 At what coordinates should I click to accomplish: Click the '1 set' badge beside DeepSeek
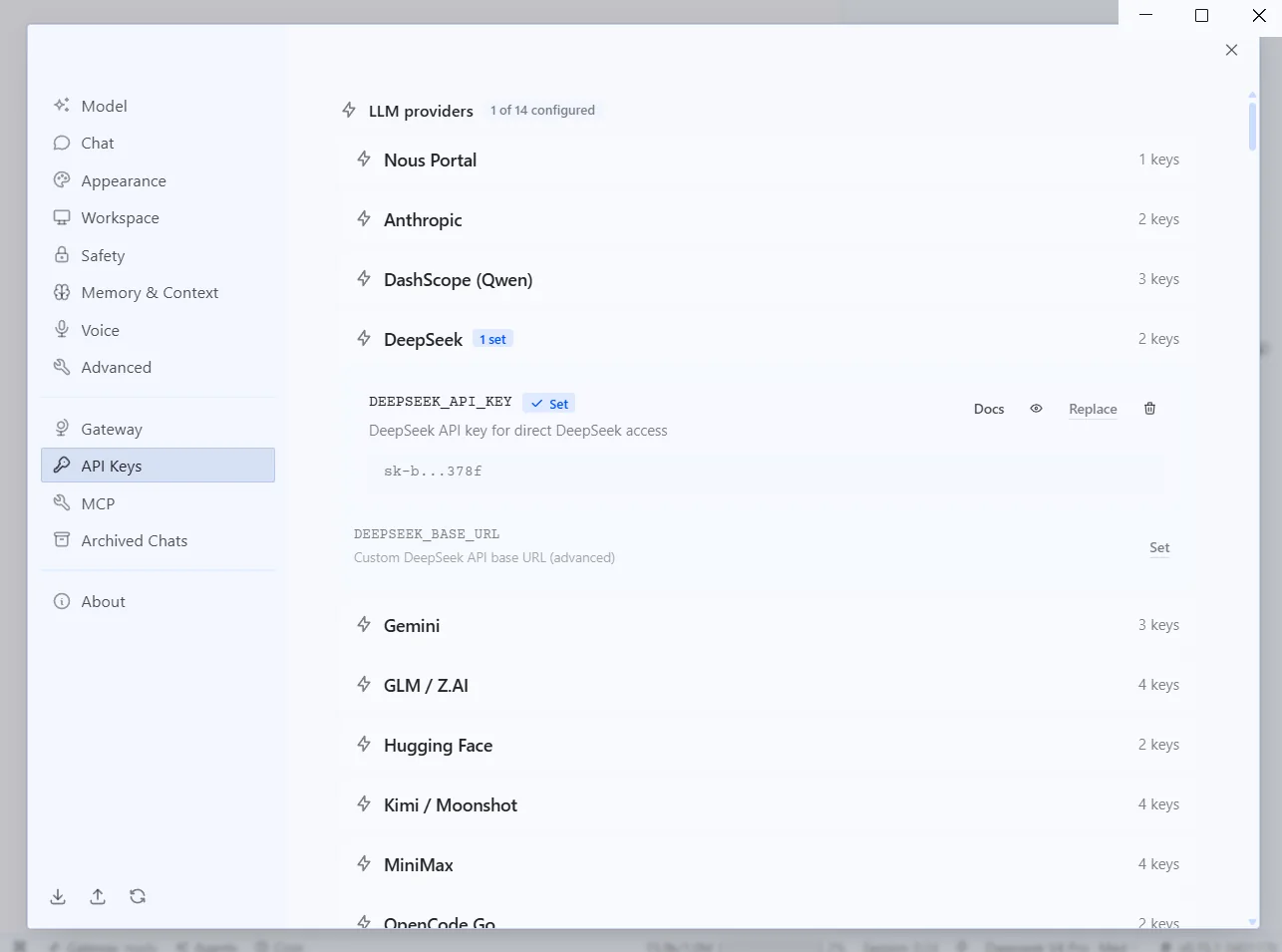pyautogui.click(x=492, y=340)
